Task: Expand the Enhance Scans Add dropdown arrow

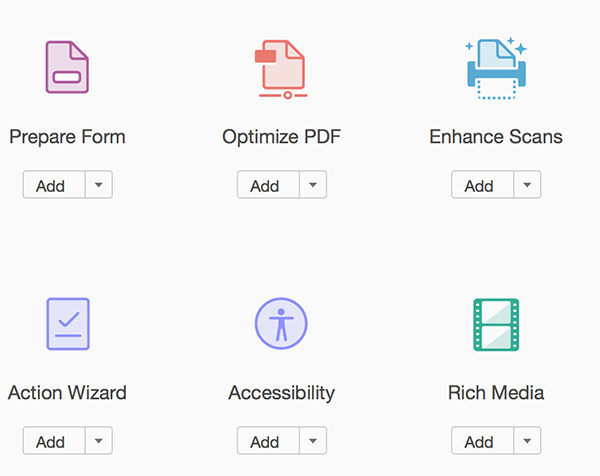Action: click(527, 185)
